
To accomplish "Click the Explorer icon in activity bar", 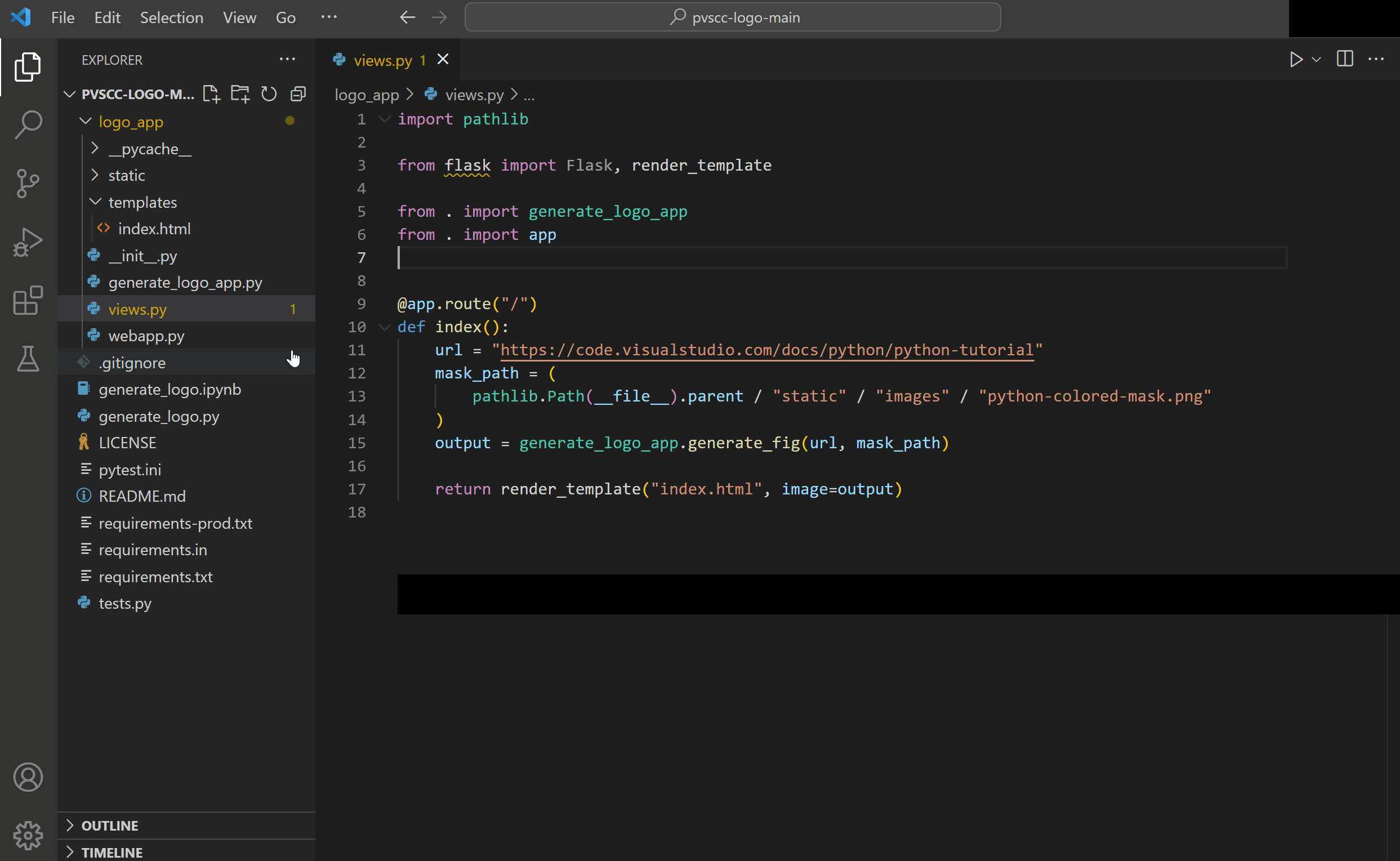I will tap(27, 67).
